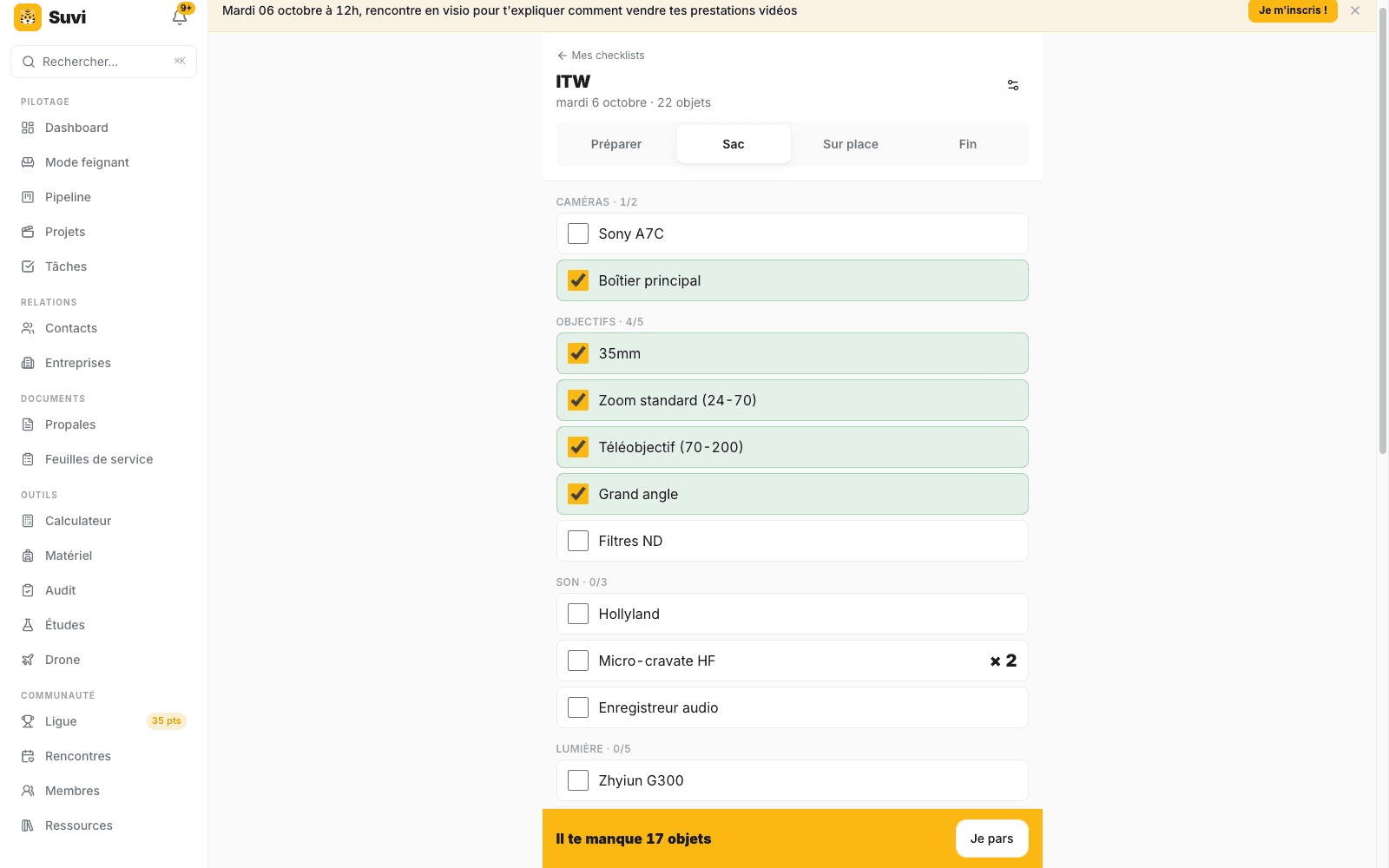Image resolution: width=1389 pixels, height=868 pixels.
Task: Click the Tâches icon
Action: [28, 266]
